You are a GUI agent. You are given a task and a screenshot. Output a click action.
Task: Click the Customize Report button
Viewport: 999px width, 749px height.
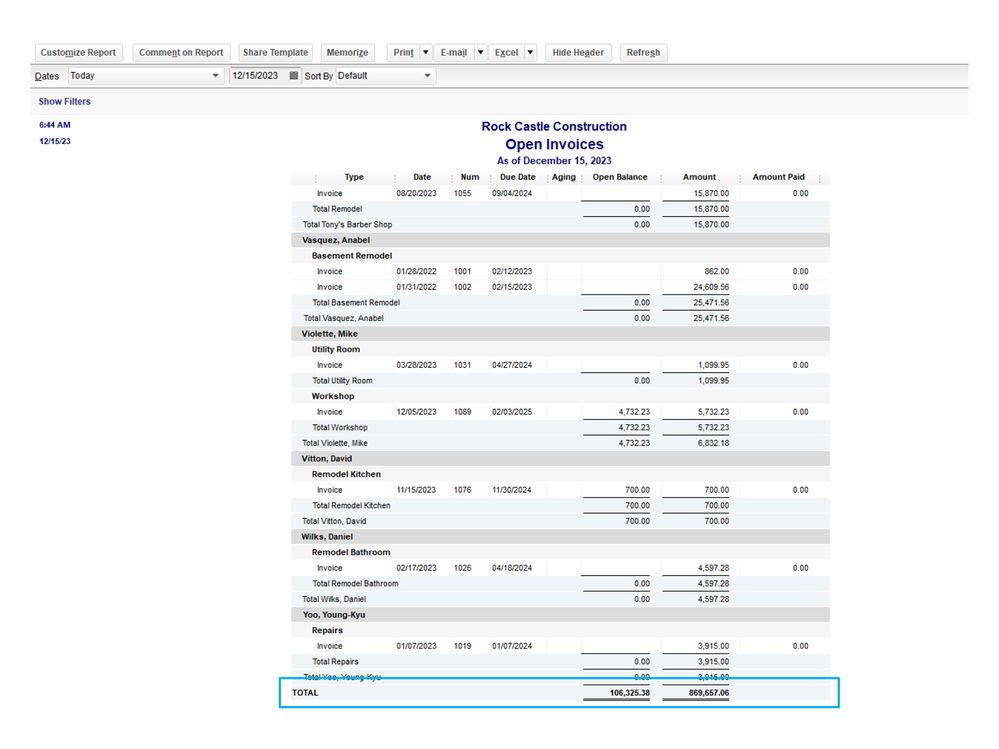click(x=78, y=53)
